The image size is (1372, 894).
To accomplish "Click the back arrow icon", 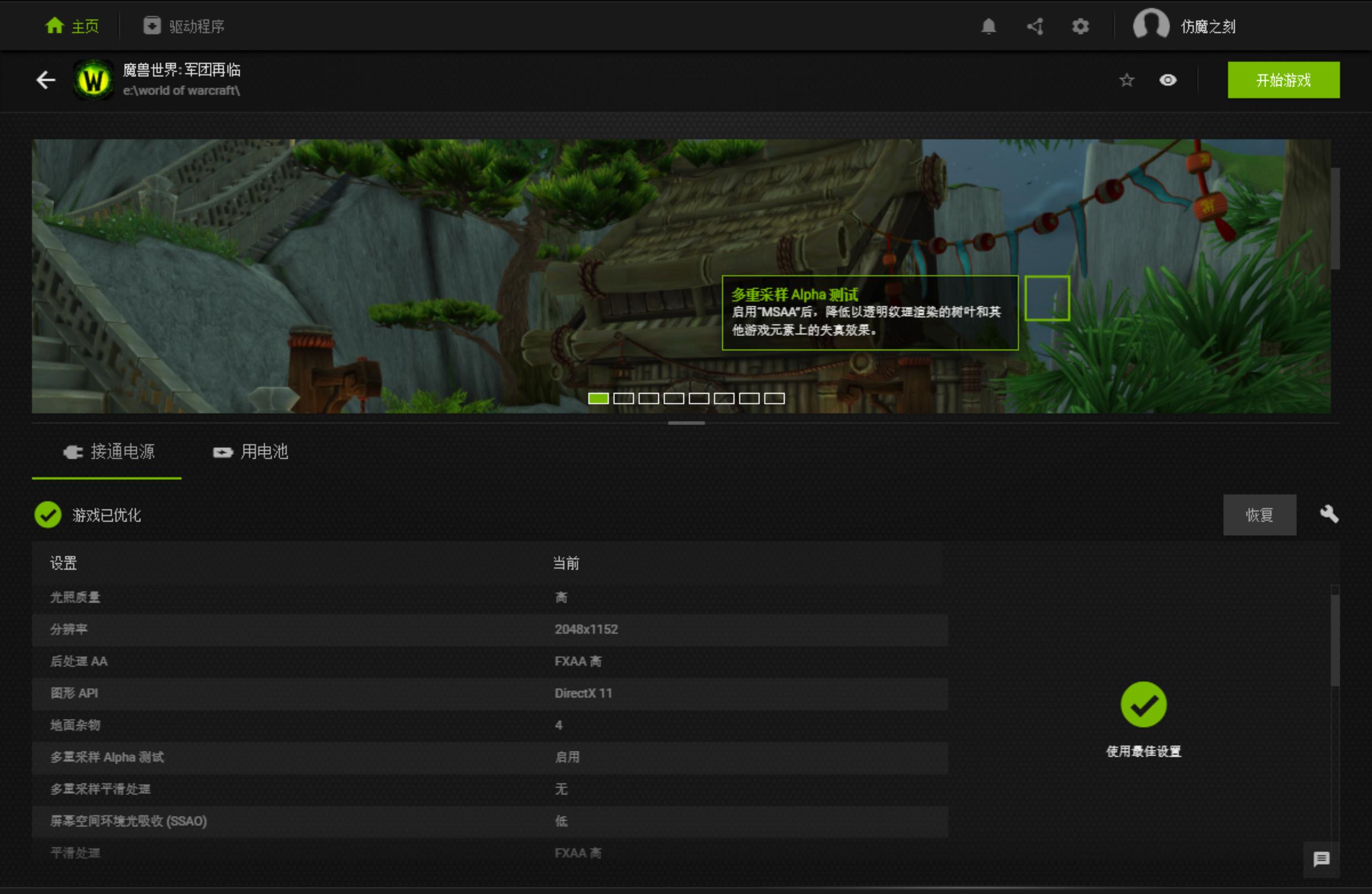I will coord(45,80).
